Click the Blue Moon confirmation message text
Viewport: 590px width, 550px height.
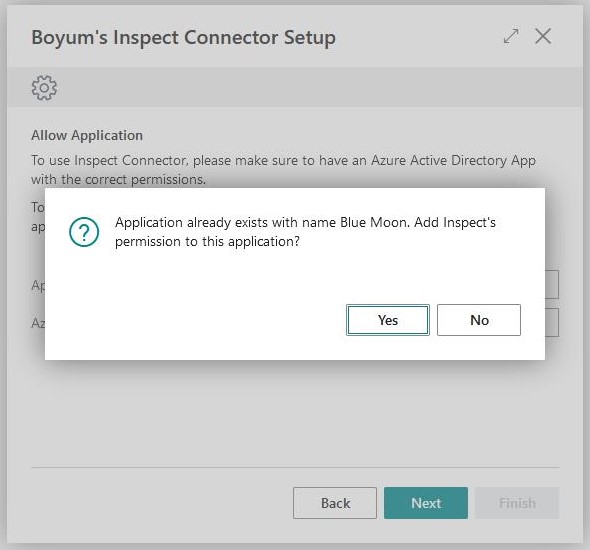tap(305, 232)
